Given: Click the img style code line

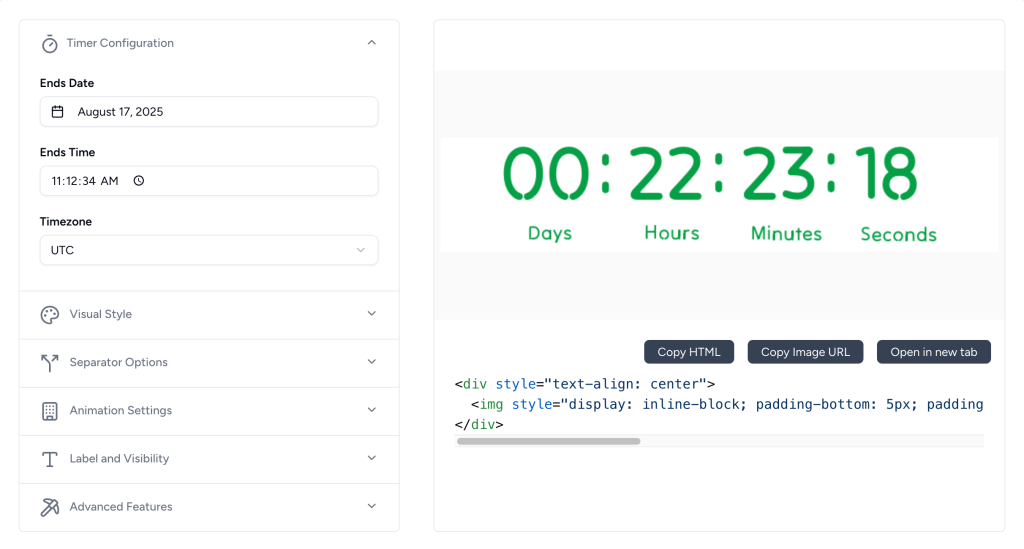Looking at the screenshot, I should [x=727, y=404].
